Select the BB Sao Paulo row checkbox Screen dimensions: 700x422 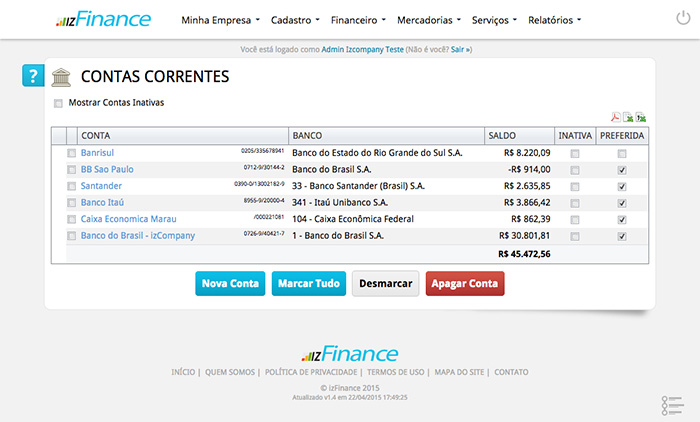coord(71,170)
